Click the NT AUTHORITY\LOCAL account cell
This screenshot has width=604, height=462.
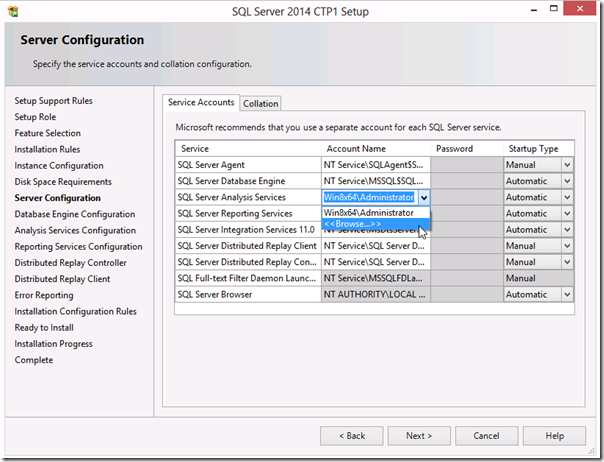[376, 294]
